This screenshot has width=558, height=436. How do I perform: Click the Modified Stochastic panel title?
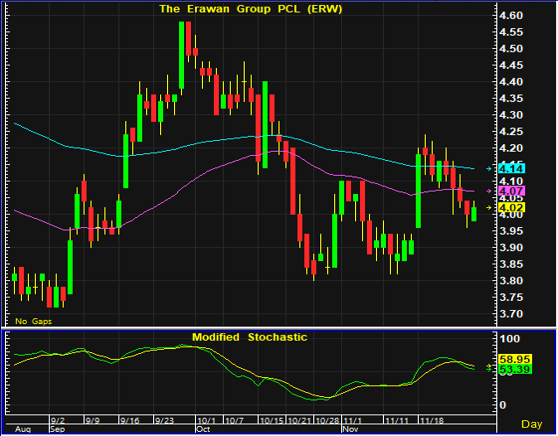(x=249, y=337)
